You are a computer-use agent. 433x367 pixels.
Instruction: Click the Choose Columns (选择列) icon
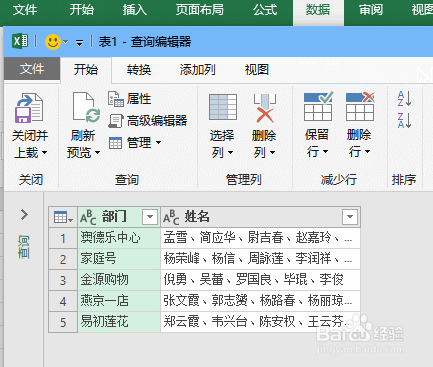pyautogui.click(x=223, y=107)
